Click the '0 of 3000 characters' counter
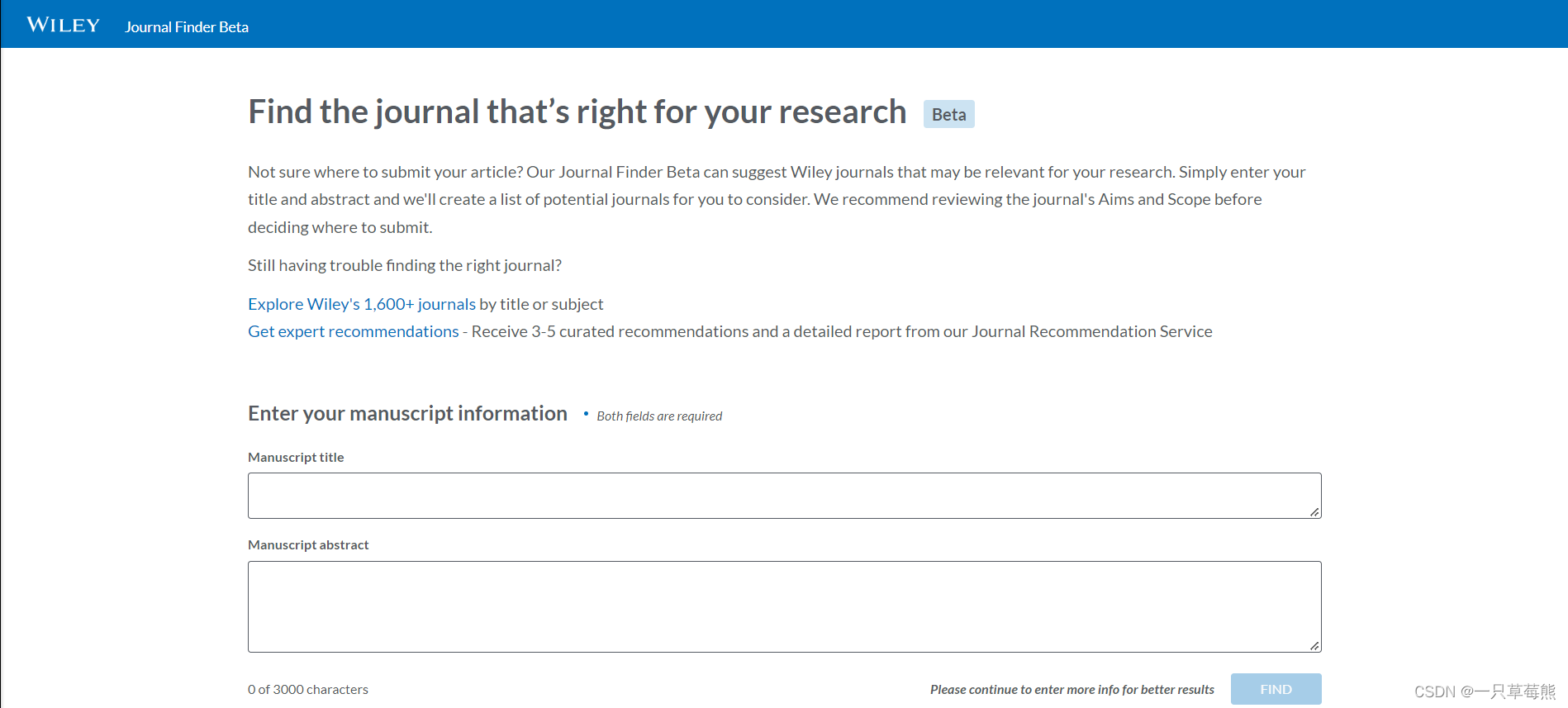The width and height of the screenshot is (1568, 708). coord(308,689)
